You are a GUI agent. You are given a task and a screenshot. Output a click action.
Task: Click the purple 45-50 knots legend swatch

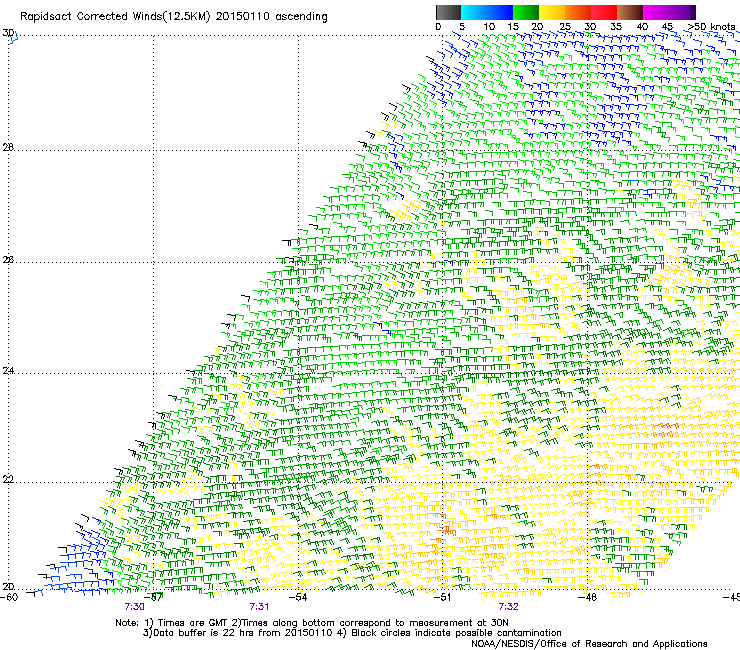682,12
